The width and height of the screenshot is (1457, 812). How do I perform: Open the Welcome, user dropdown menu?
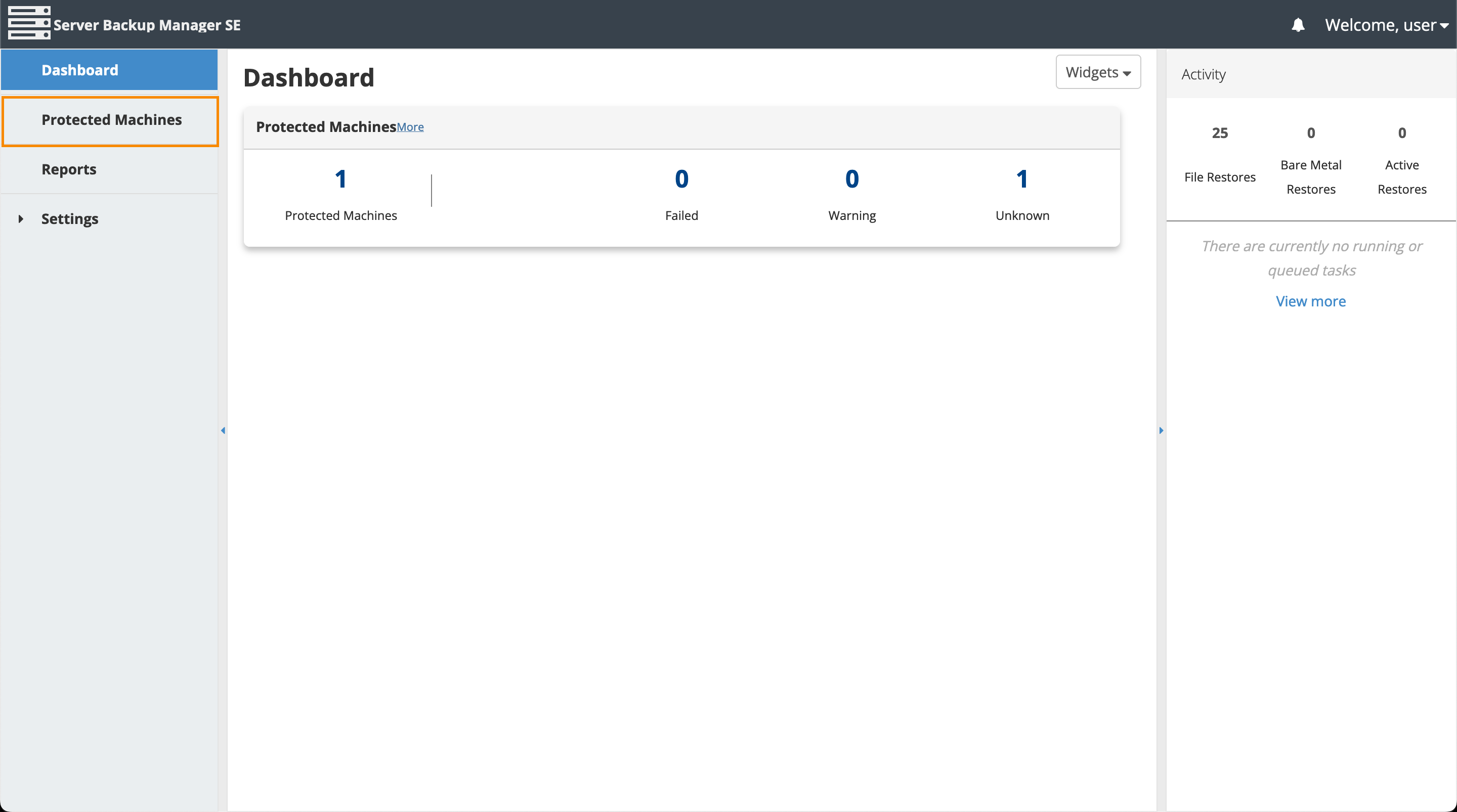(1386, 25)
